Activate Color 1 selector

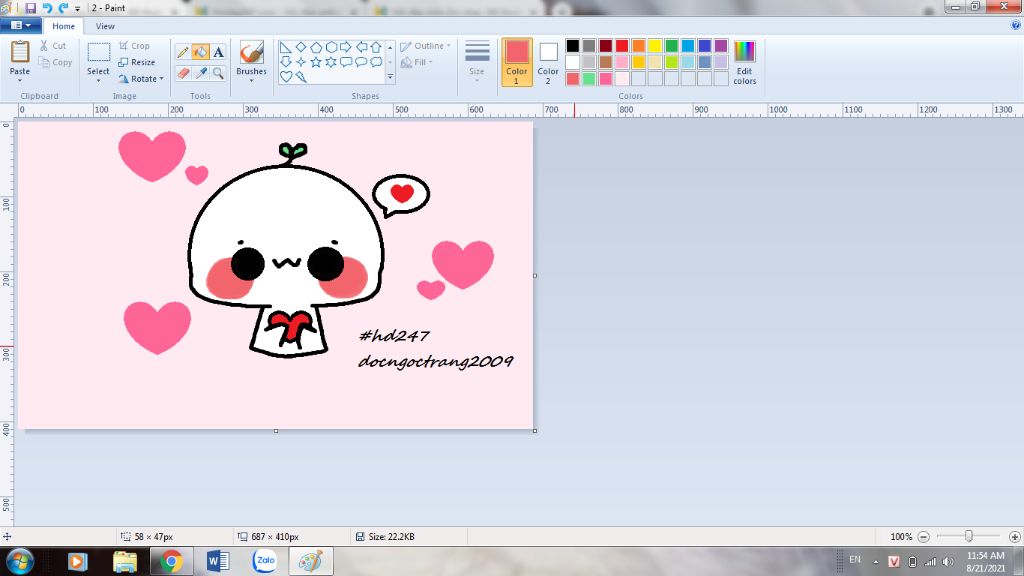point(517,62)
